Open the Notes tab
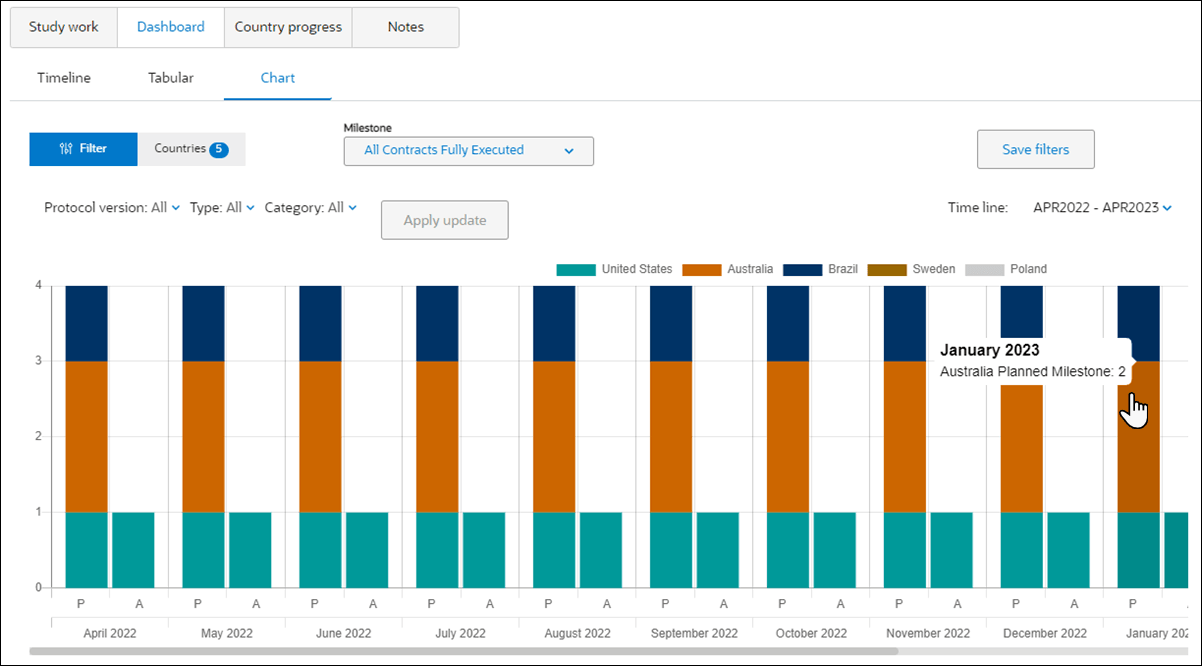The width and height of the screenshot is (1202, 666). [405, 27]
